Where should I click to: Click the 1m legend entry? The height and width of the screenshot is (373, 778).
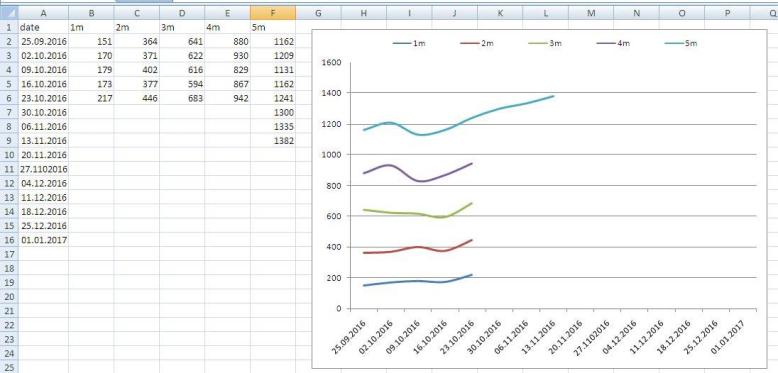(x=408, y=44)
